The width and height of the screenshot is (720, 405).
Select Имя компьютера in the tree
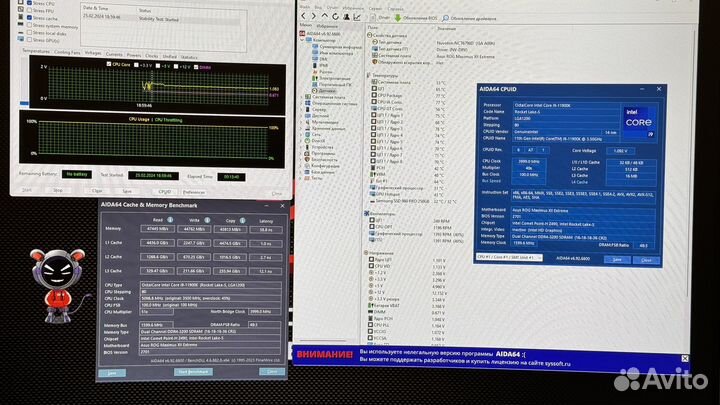point(333,53)
